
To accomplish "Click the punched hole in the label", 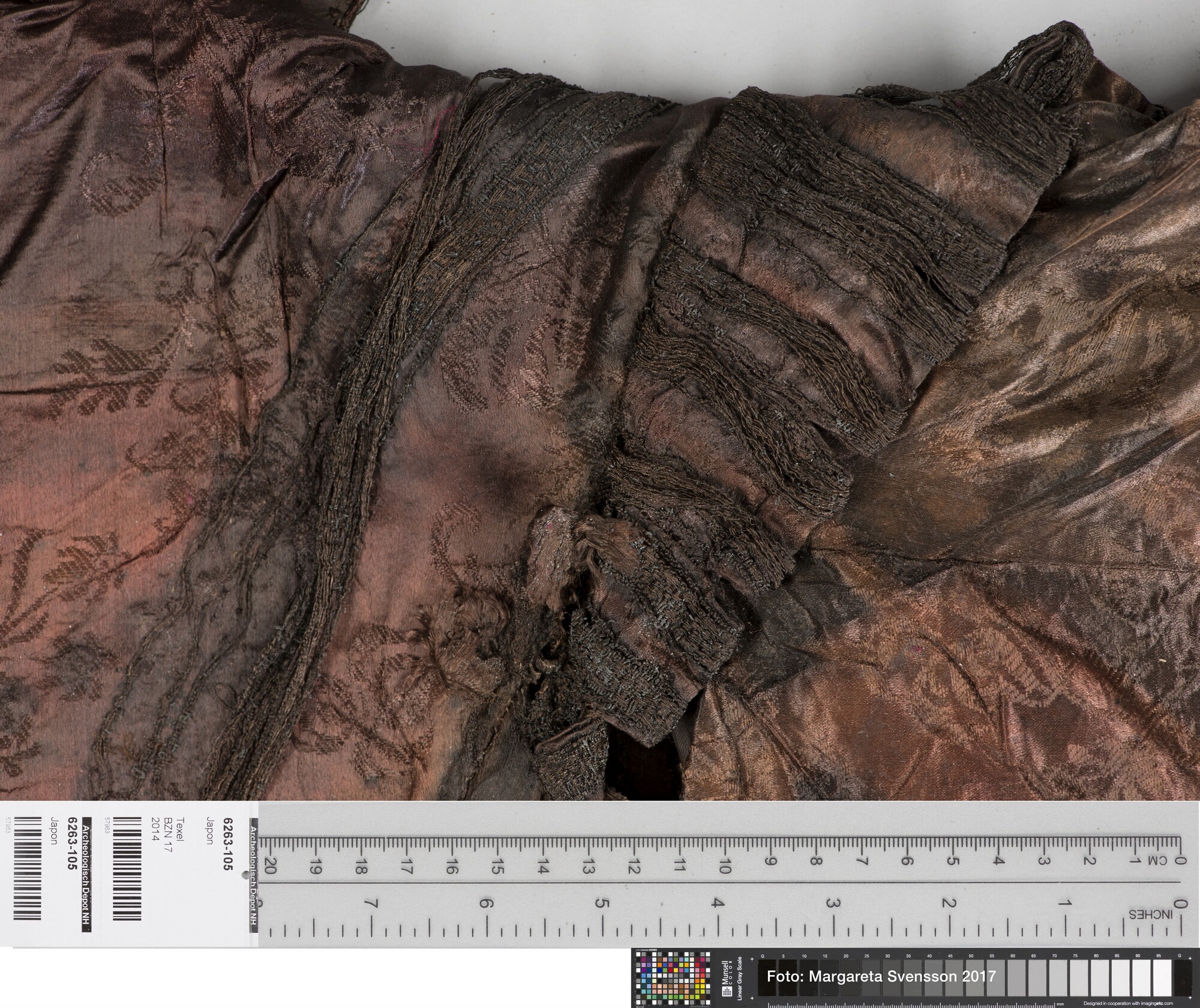I will coord(247,875).
